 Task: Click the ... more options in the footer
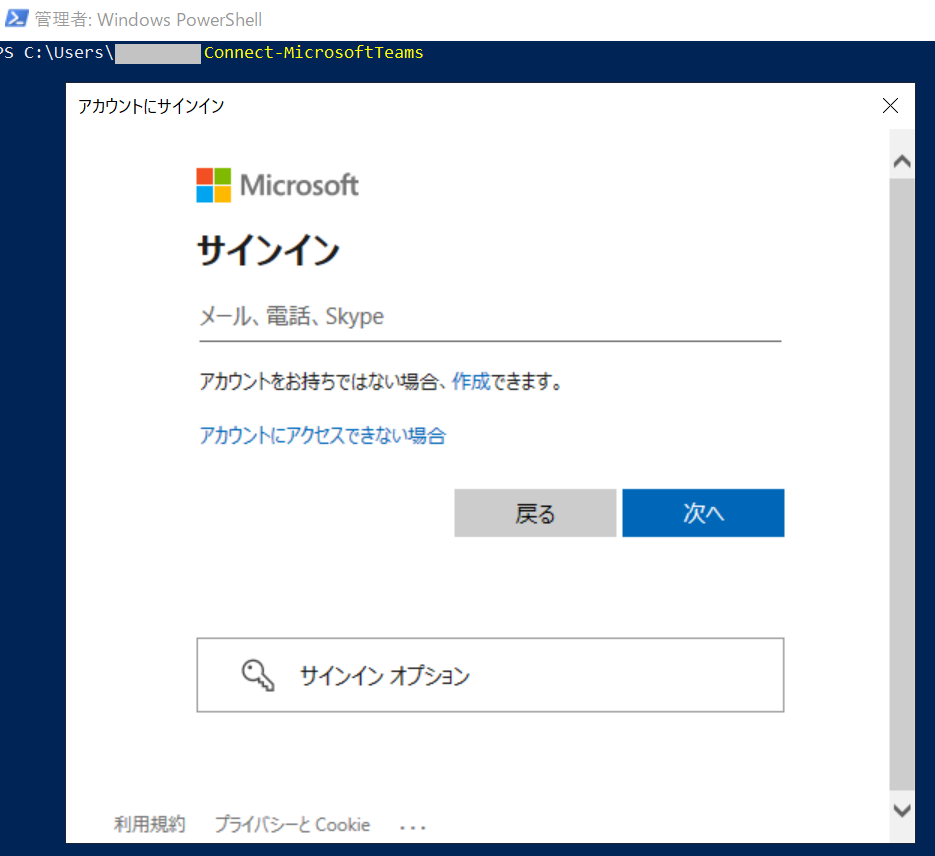[x=413, y=827]
